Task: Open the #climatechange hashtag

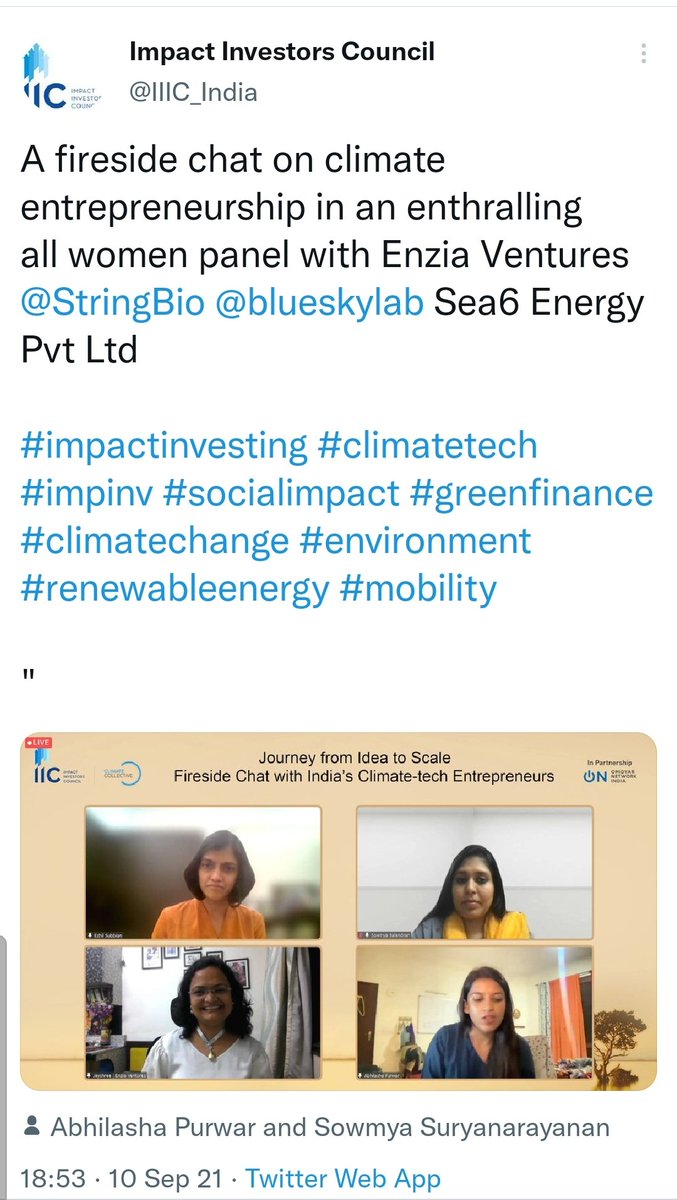Action: 155,541
